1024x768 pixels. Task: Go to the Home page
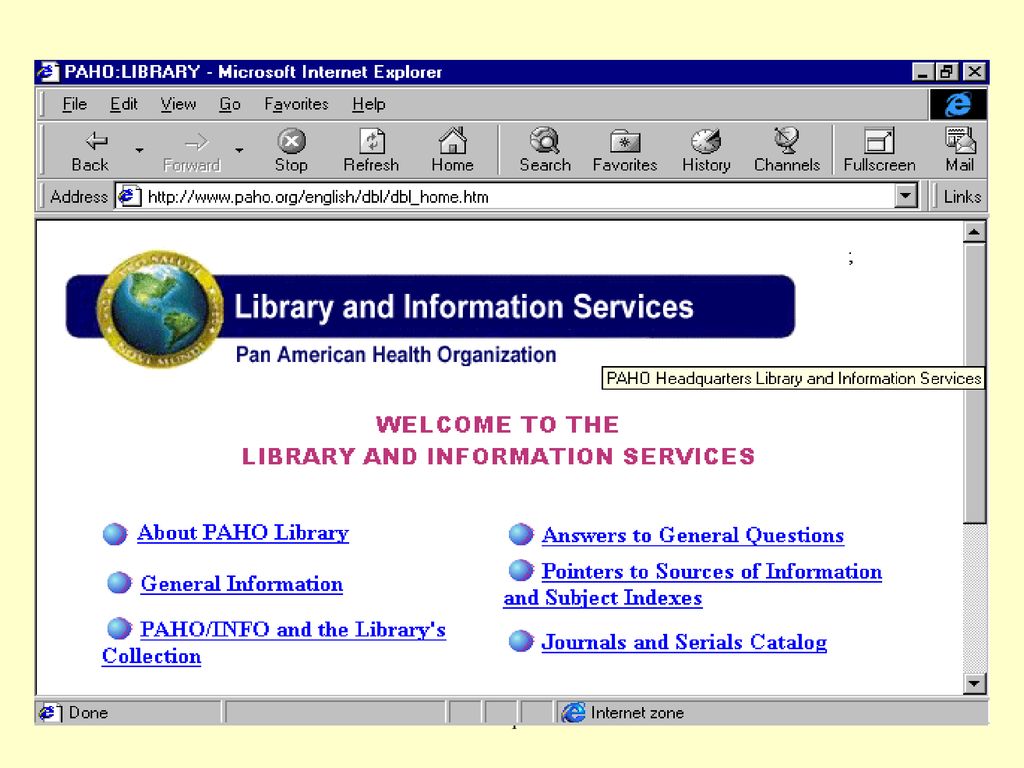(453, 151)
